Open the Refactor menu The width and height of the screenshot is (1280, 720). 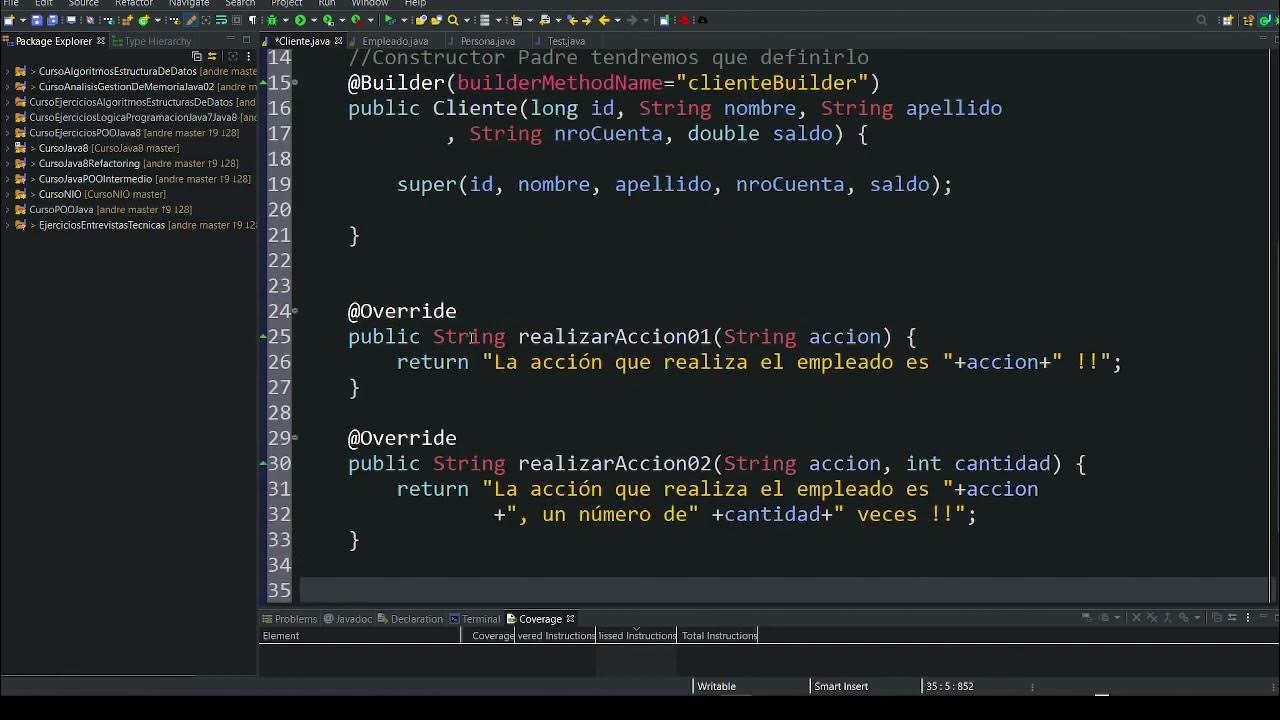(x=133, y=3)
